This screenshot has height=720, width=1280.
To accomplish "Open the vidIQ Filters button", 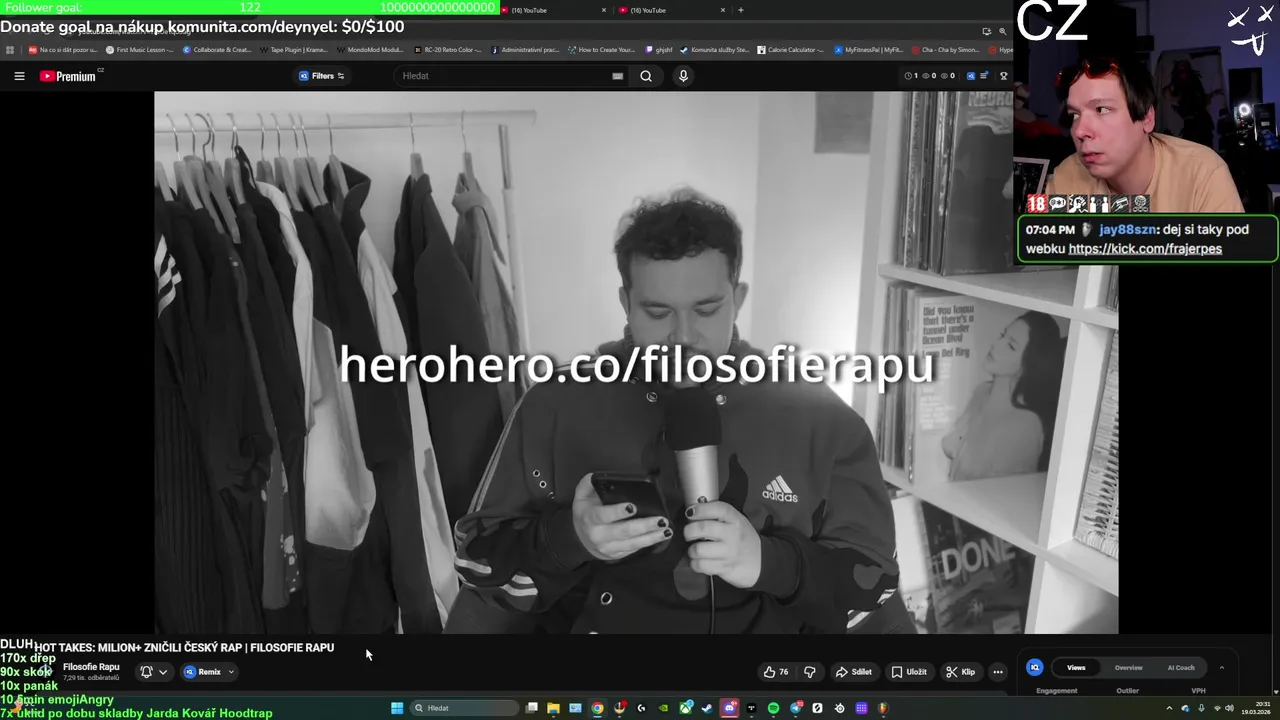I will pyautogui.click(x=322, y=76).
